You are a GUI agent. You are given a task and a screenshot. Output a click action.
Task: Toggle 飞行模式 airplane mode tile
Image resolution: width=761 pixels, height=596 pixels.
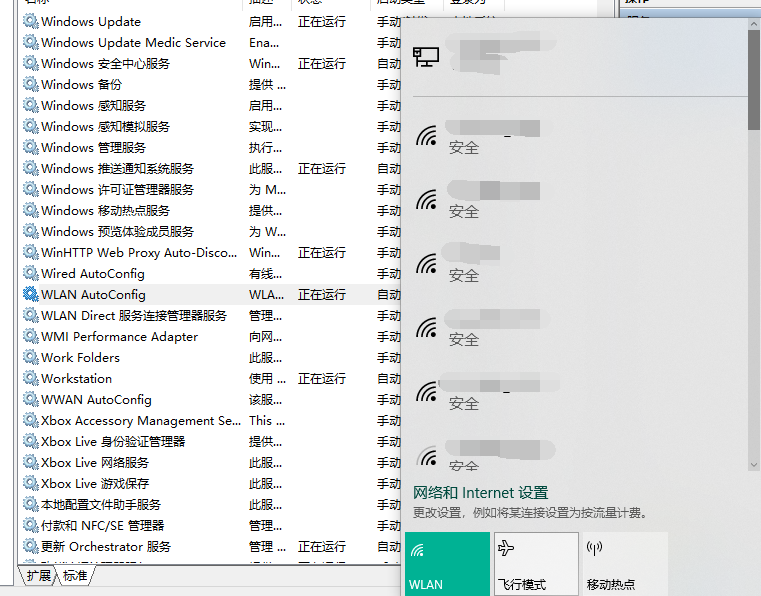click(x=536, y=563)
